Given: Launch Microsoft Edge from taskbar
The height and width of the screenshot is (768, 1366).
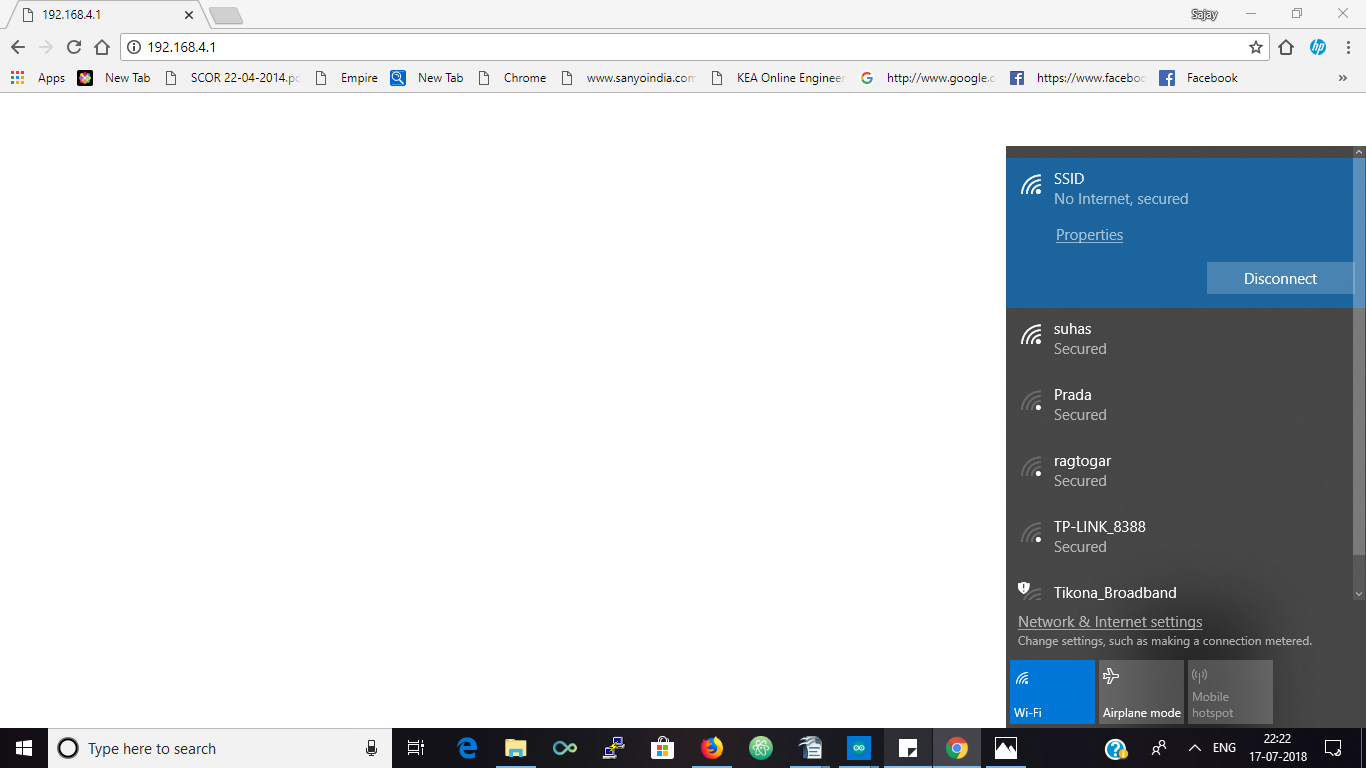Looking at the screenshot, I should click(x=467, y=748).
